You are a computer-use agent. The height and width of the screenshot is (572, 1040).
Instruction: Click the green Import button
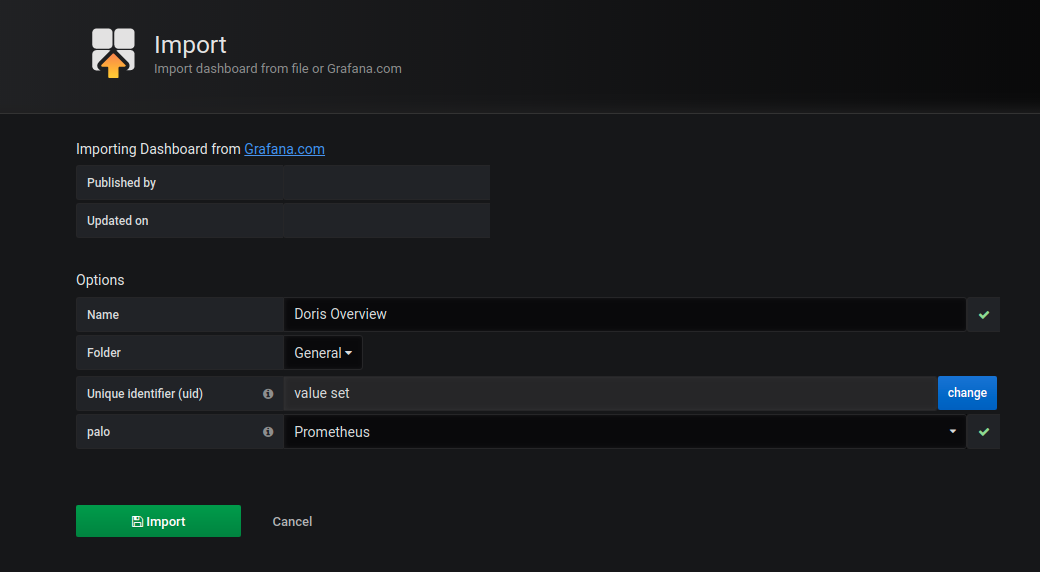pos(158,521)
